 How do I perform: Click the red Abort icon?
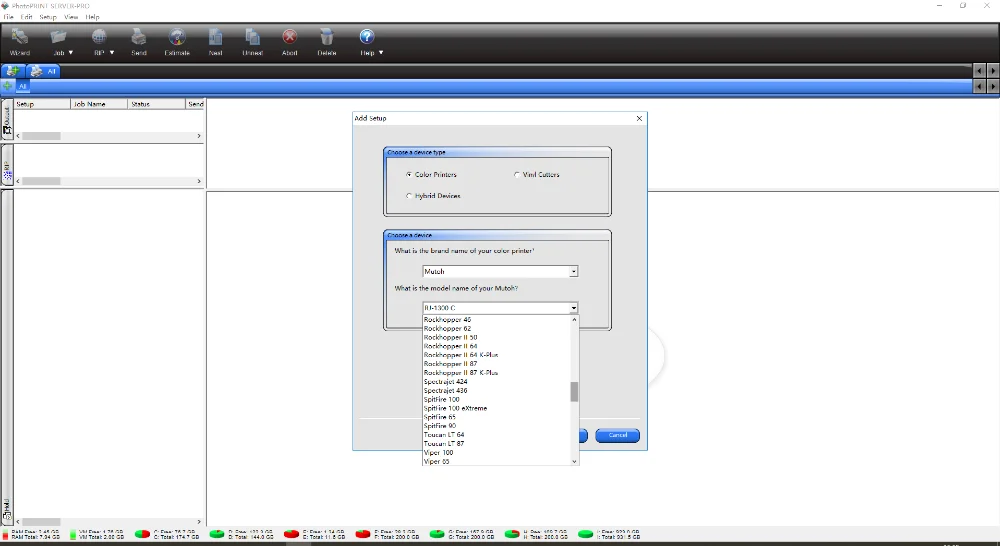[x=290, y=37]
